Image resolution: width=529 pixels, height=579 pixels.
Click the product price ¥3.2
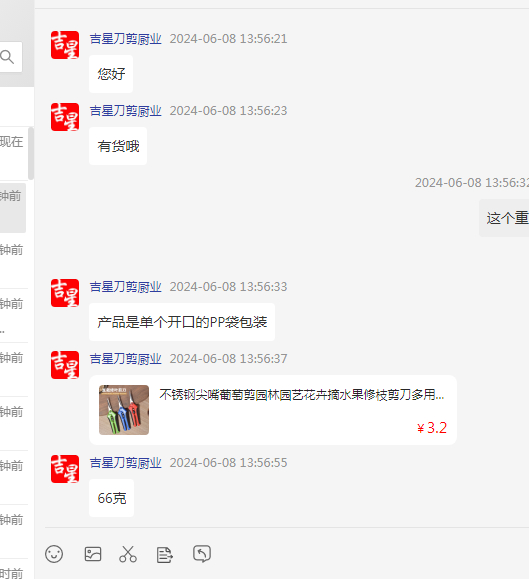pyautogui.click(x=432, y=428)
